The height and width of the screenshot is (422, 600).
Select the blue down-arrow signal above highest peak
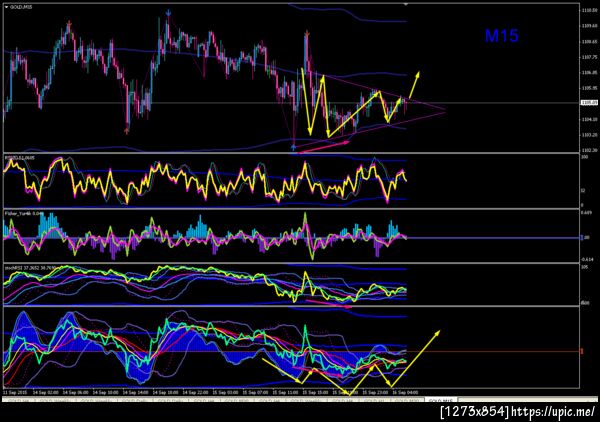click(x=168, y=13)
